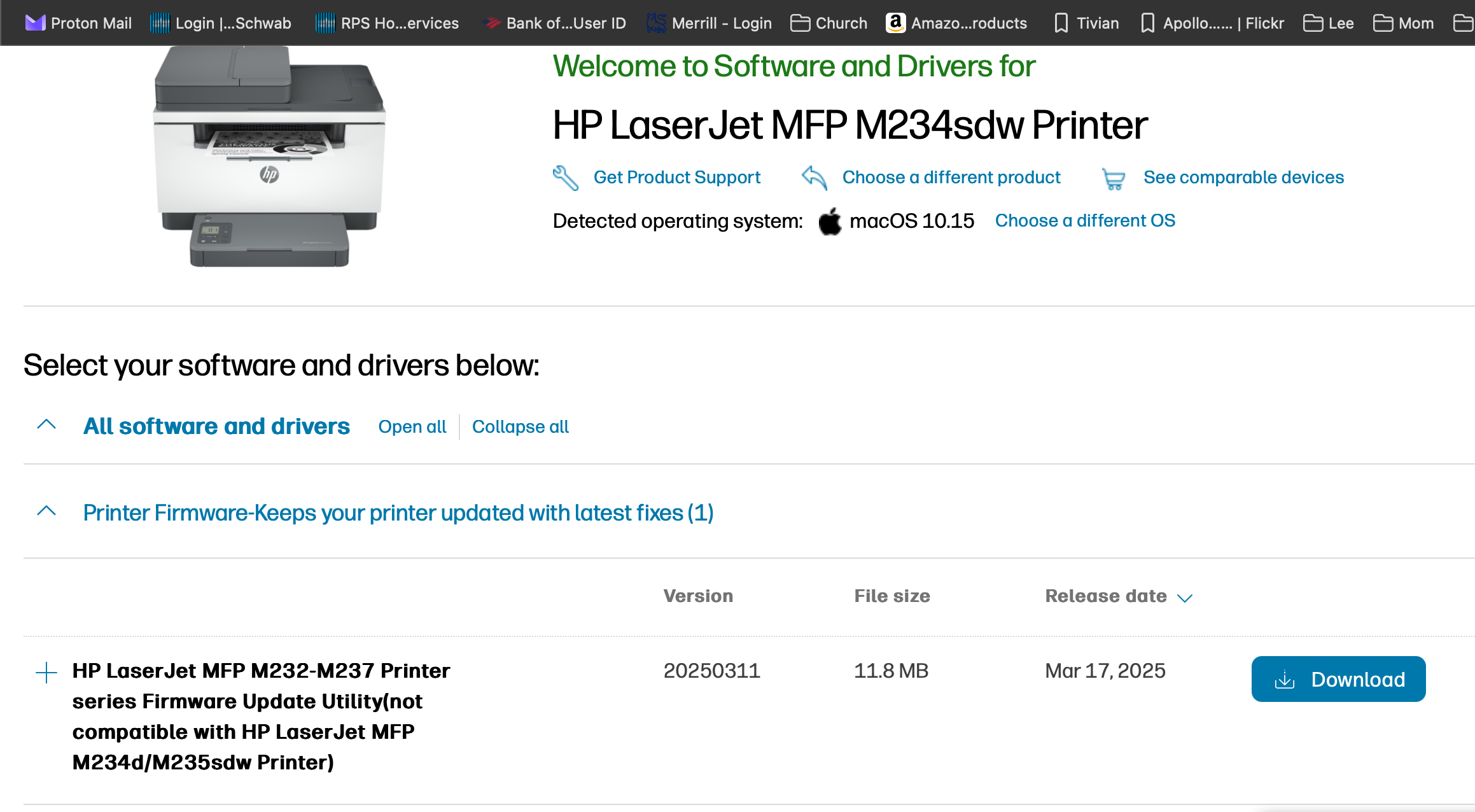
Task: Click the back-arrow icon for a different product
Action: [x=814, y=178]
